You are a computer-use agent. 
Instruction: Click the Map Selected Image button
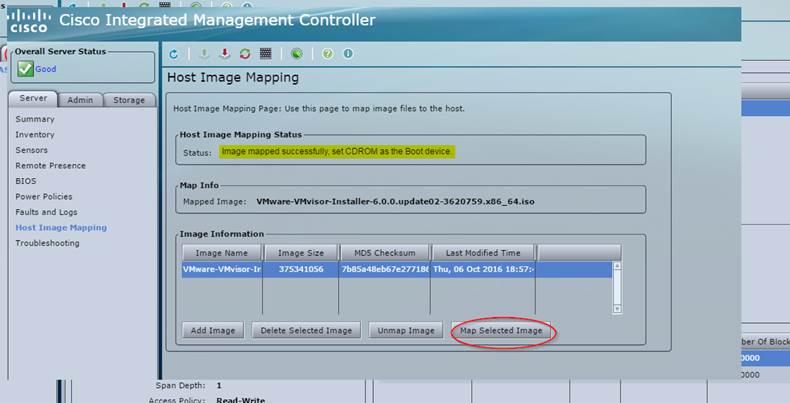pos(501,330)
